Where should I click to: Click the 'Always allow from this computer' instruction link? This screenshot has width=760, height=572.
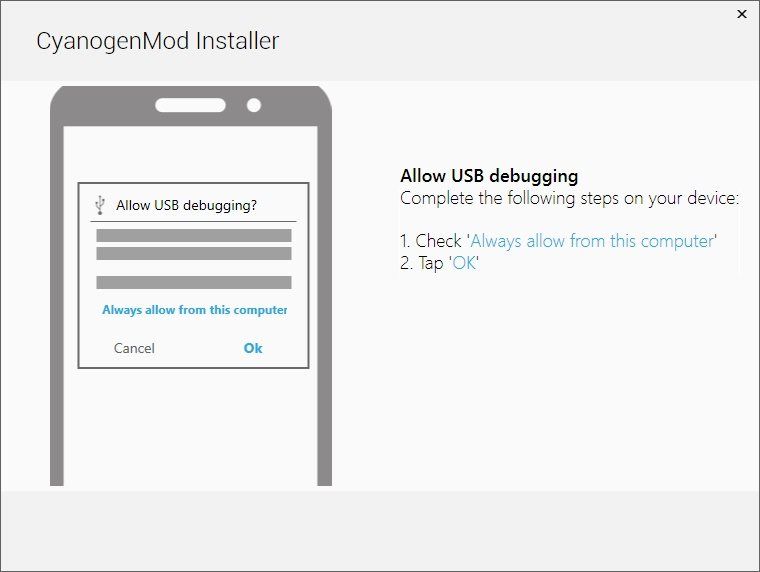(x=592, y=241)
